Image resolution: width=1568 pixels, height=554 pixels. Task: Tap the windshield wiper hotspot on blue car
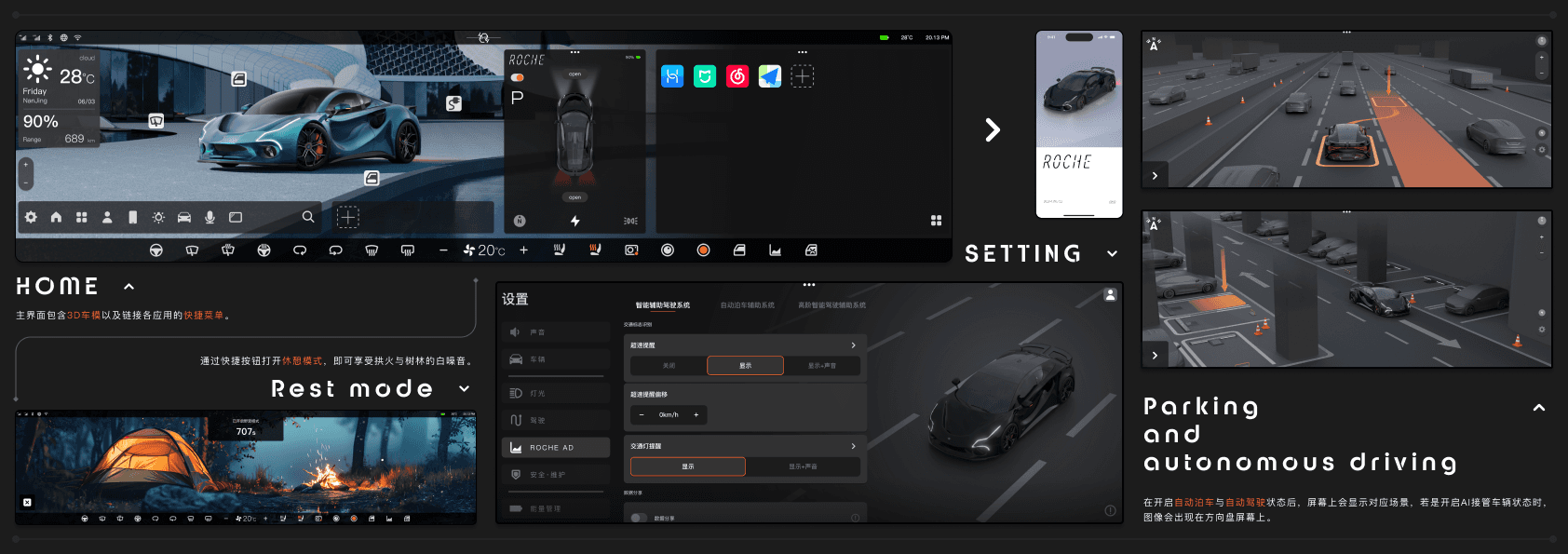(156, 120)
